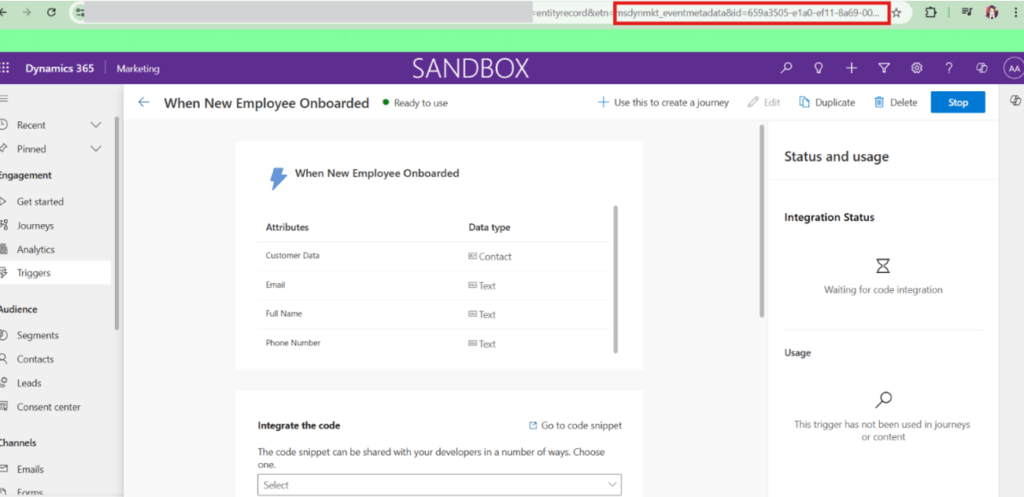The width and height of the screenshot is (1024, 497).
Task: Open Consent center in sidebar
Action: pos(48,407)
